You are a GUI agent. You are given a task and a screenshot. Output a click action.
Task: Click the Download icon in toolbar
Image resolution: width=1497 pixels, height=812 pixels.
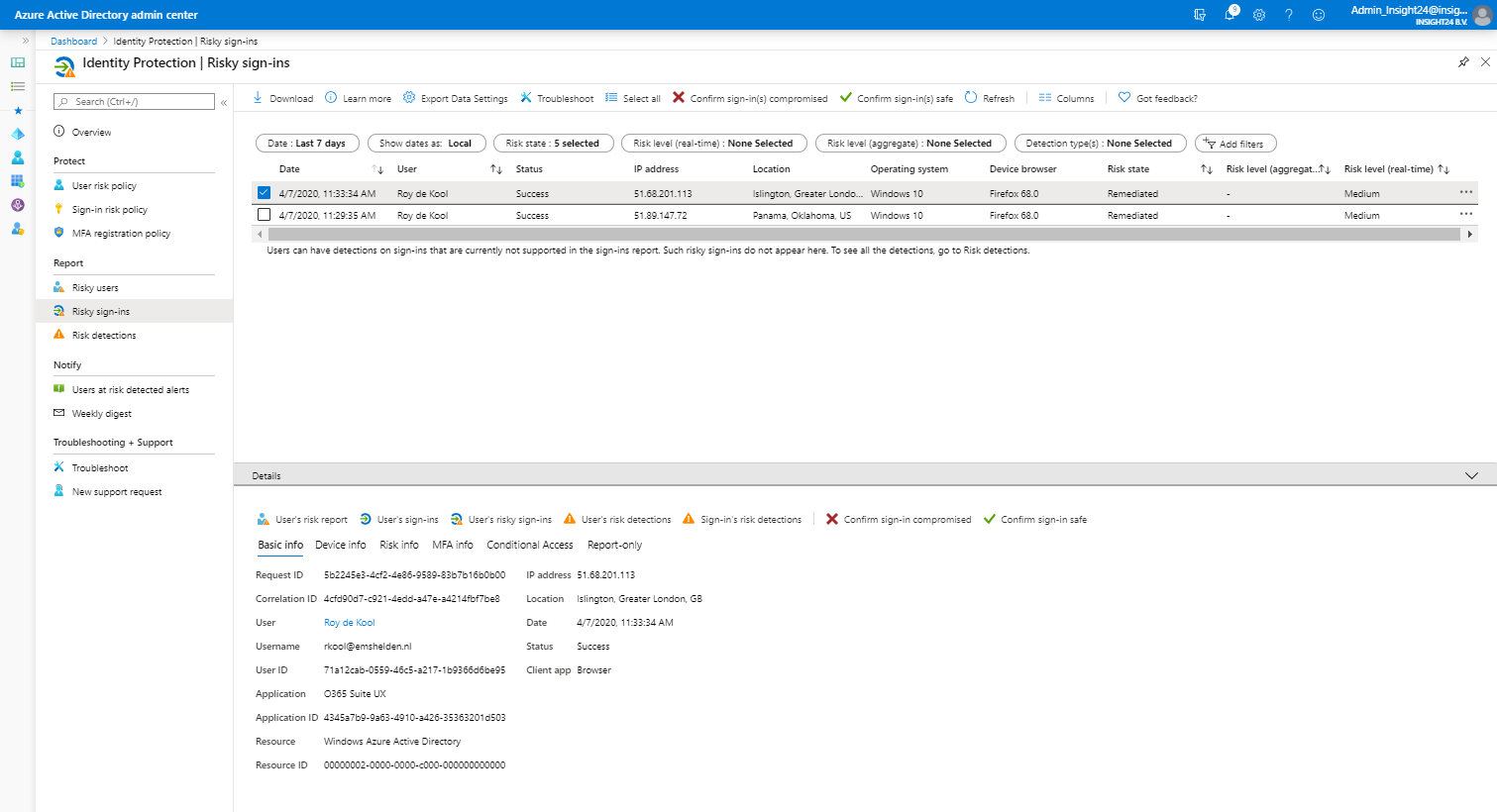258,98
